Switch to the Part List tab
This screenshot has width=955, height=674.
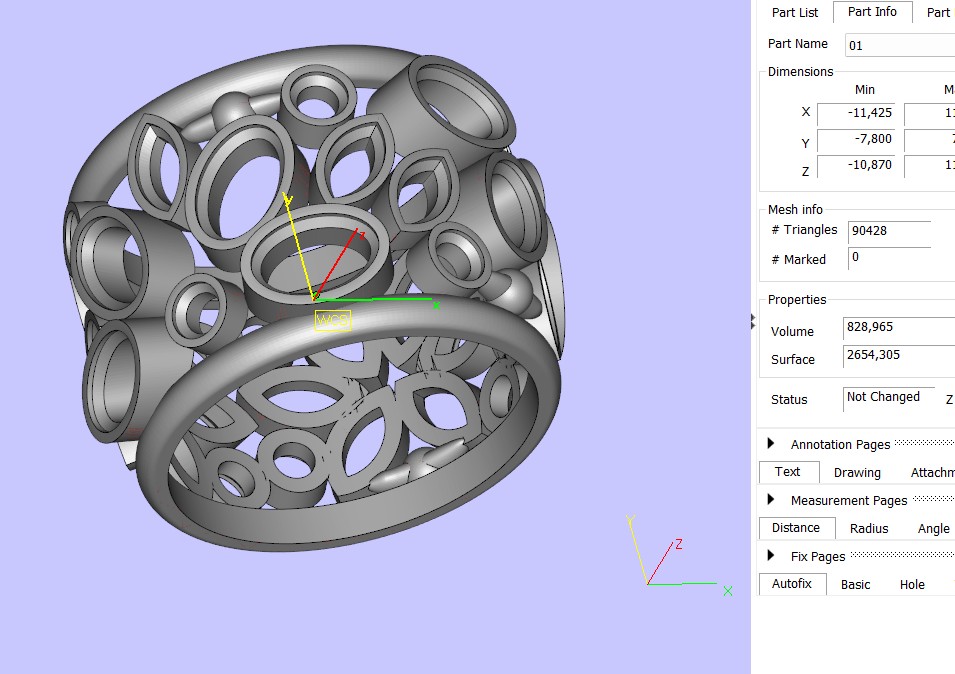coord(795,12)
